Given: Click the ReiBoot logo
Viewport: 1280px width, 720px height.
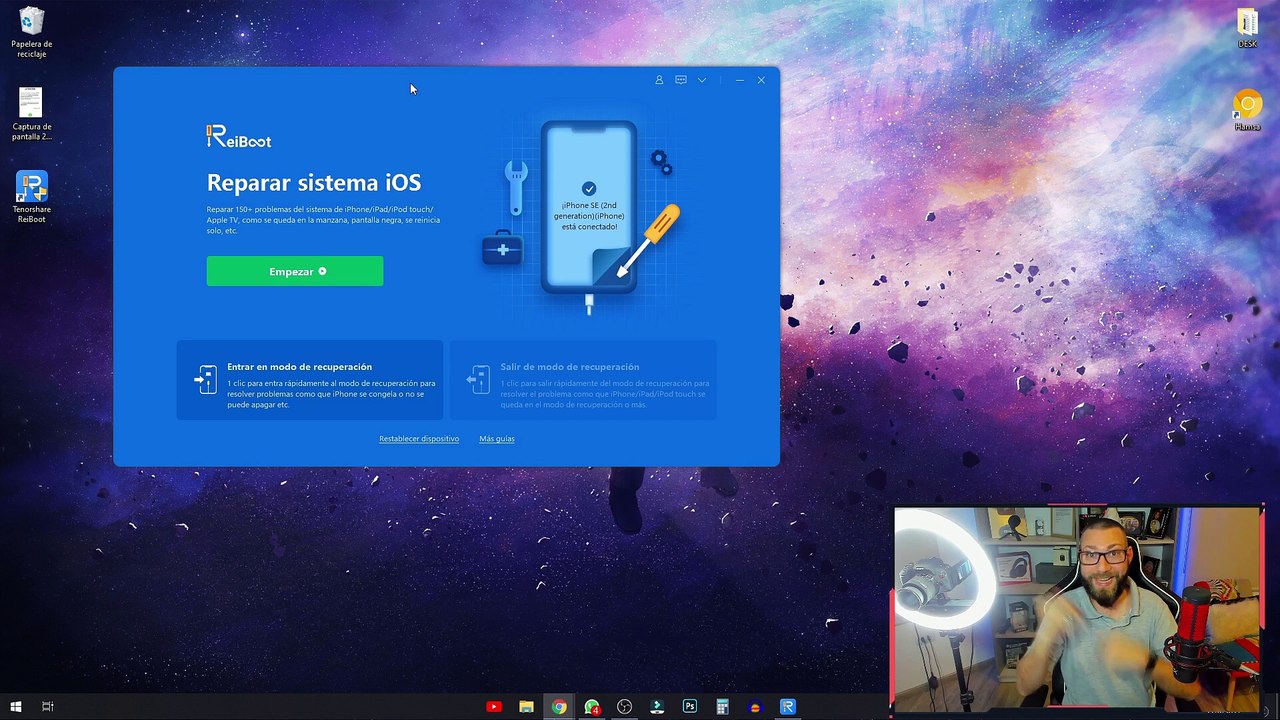Looking at the screenshot, I should 239,137.
